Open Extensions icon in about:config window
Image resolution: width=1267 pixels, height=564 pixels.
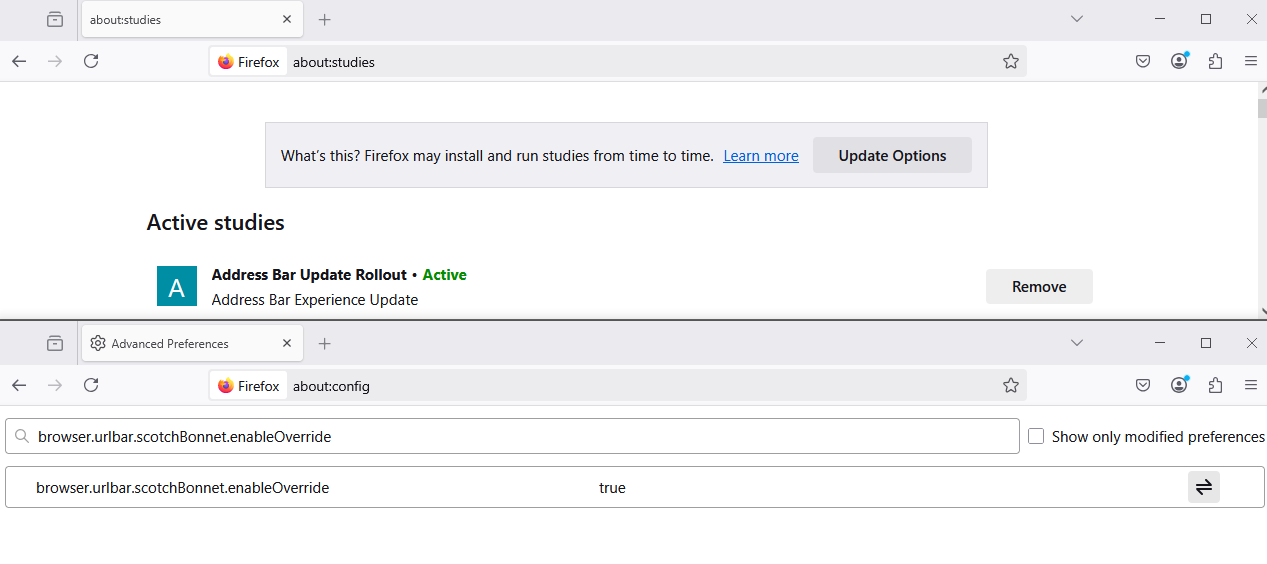tap(1215, 385)
